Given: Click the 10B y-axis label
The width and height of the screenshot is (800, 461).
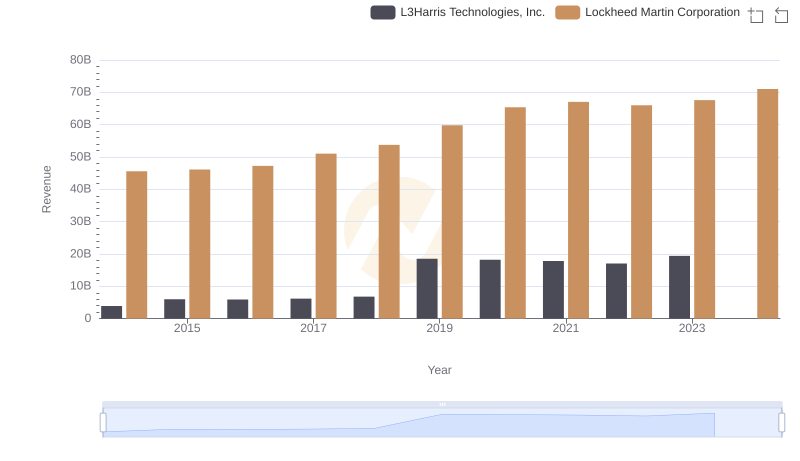Looking at the screenshot, I should click(81, 286).
